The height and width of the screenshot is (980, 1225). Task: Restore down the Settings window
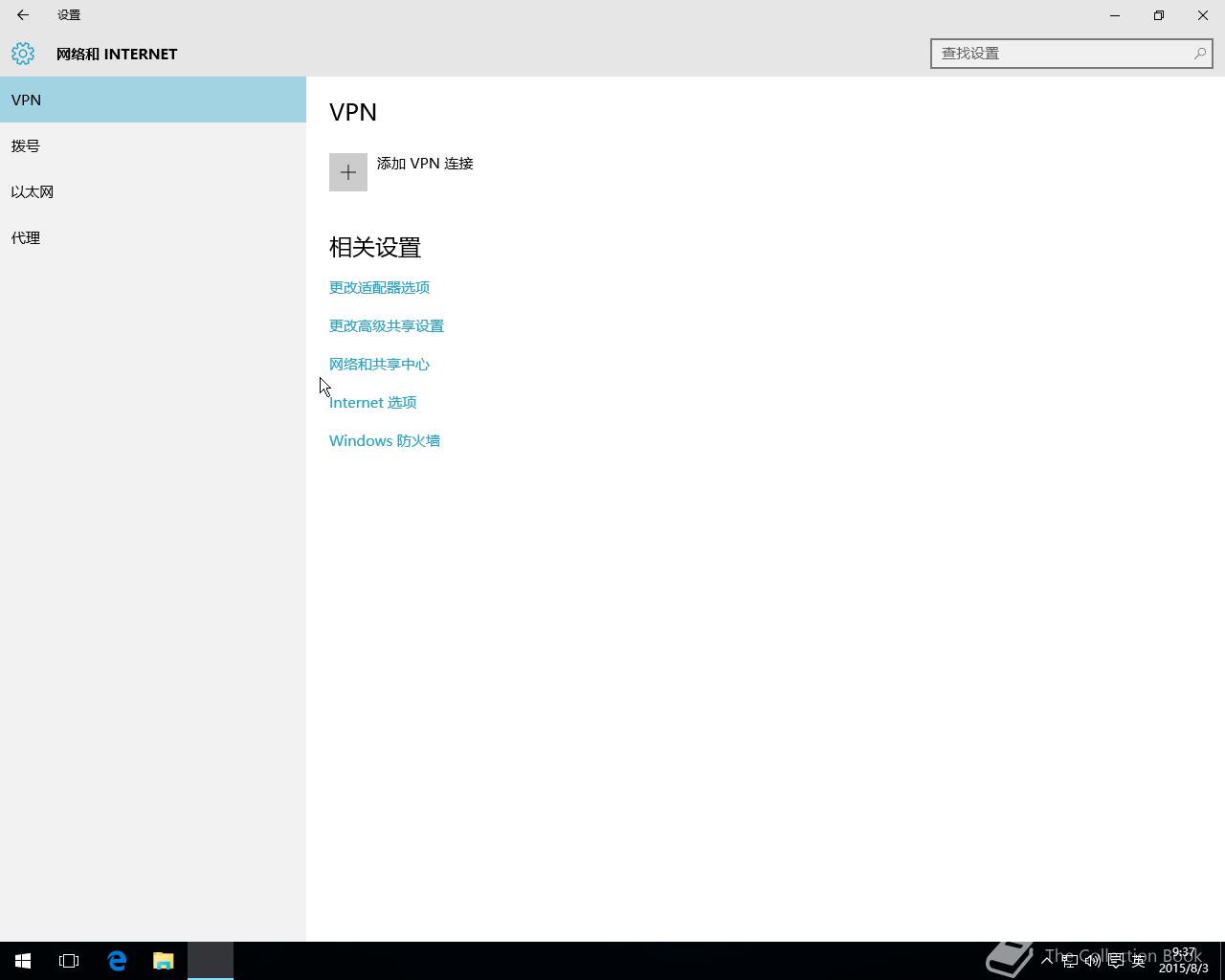pos(1159,15)
